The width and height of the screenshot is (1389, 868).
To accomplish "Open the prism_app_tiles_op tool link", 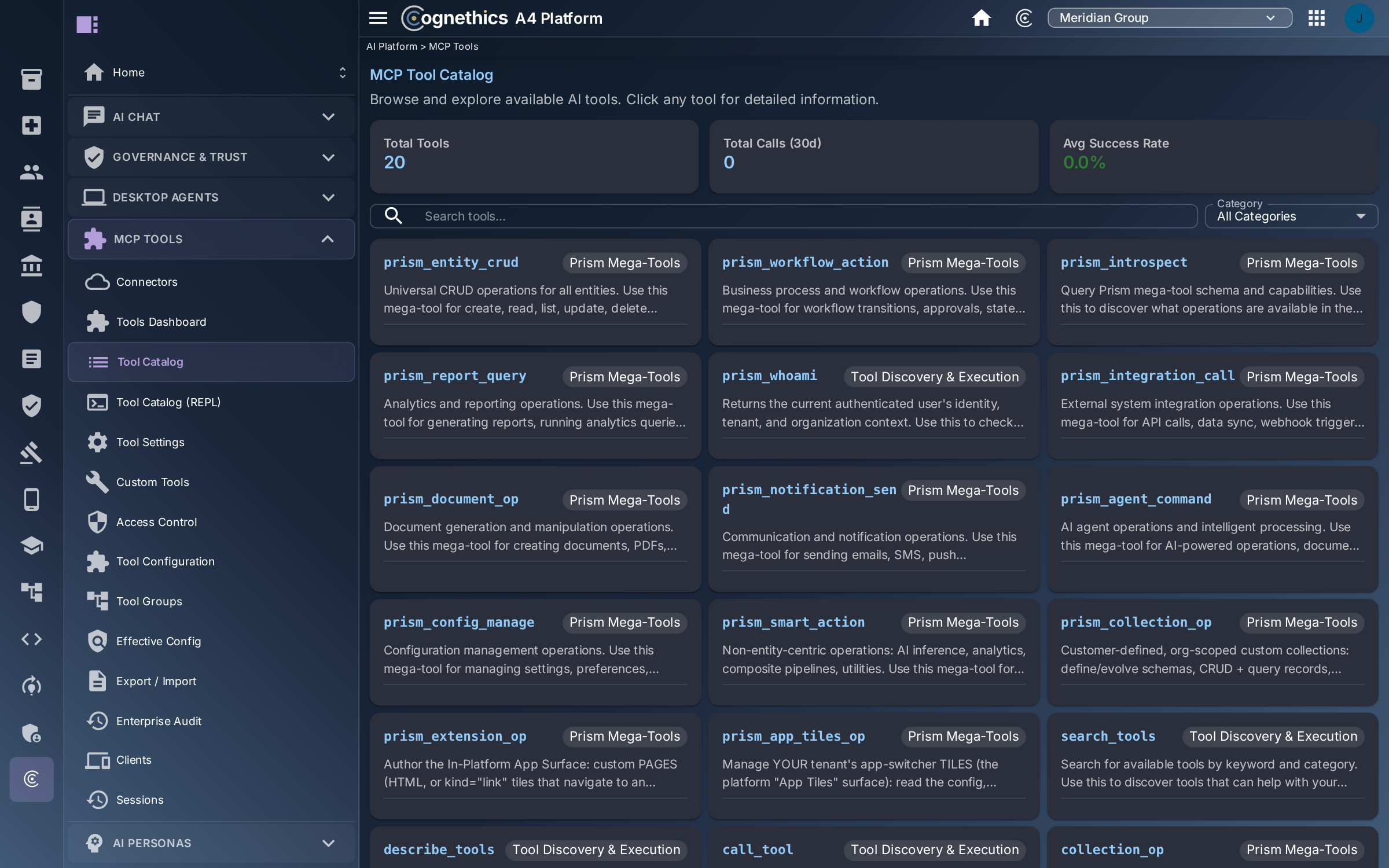I will coord(793,736).
